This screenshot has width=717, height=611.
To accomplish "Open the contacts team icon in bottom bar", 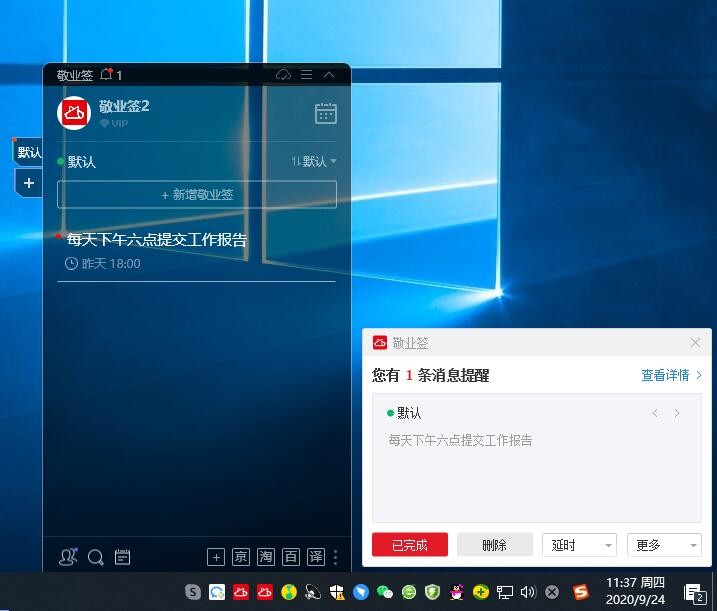I will (x=69, y=557).
